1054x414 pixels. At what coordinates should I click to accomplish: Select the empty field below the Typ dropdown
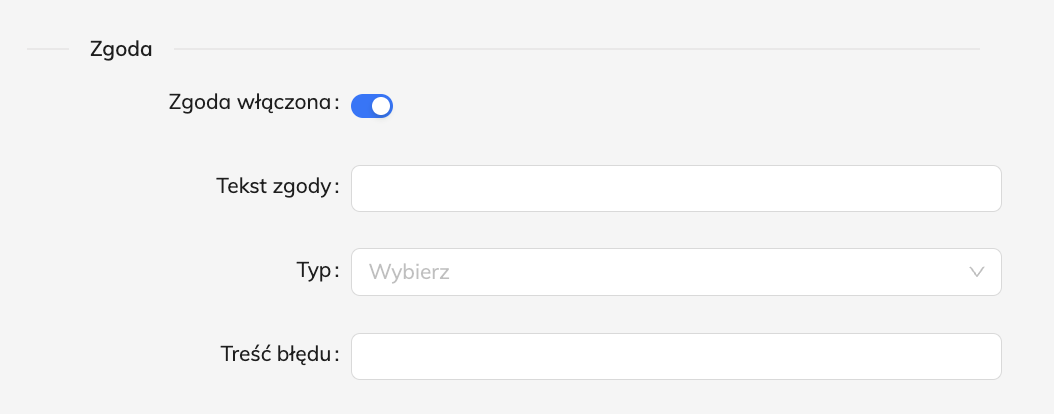(x=676, y=356)
